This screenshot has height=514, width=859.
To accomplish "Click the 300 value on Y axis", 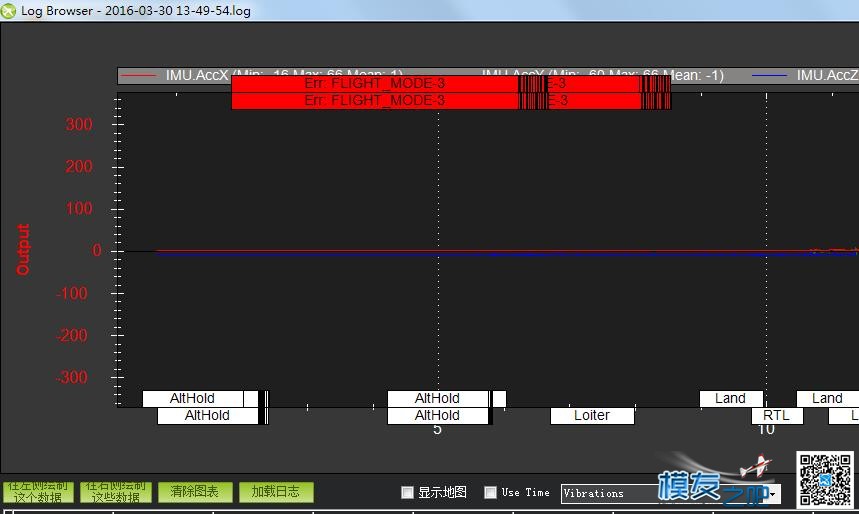I will pyautogui.click(x=79, y=124).
